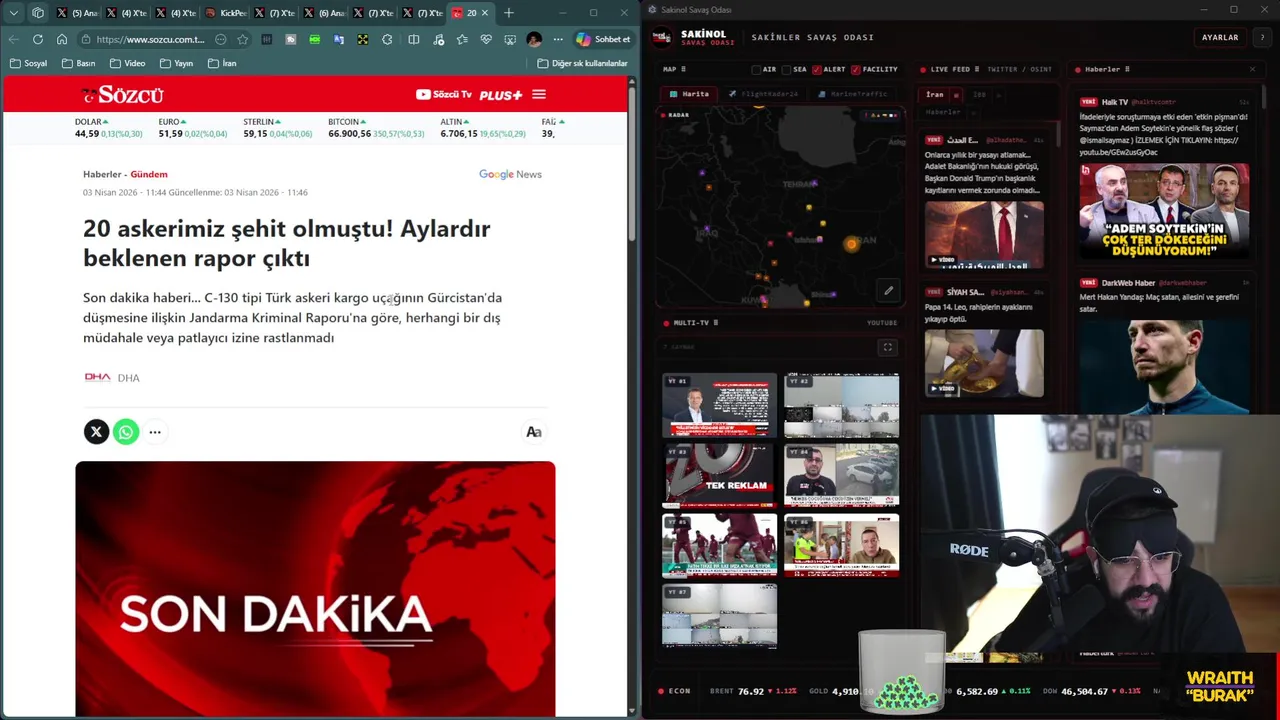Click the TWITTER / OSINT label

coord(1019,69)
